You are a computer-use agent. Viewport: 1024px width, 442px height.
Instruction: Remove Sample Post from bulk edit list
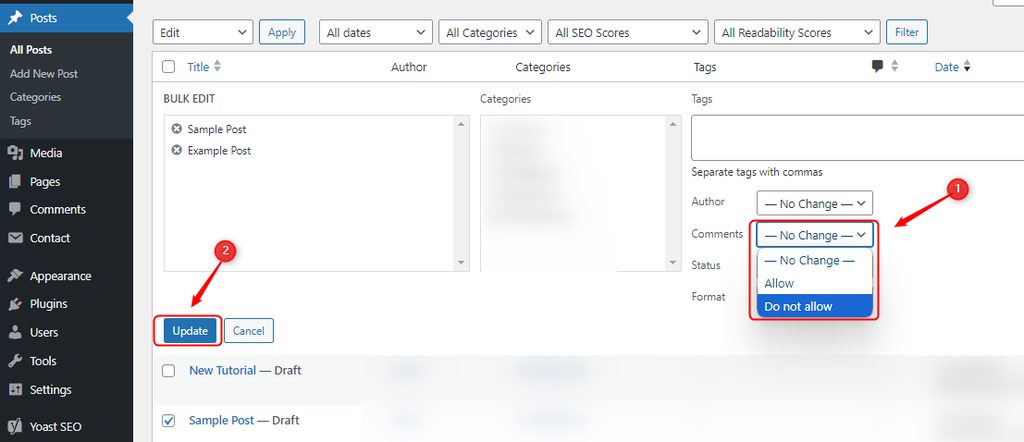click(x=176, y=129)
